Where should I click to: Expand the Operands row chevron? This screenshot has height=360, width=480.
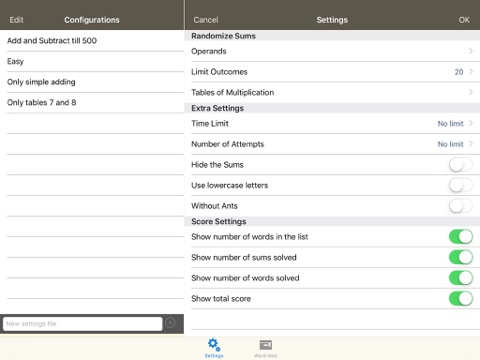(471, 51)
